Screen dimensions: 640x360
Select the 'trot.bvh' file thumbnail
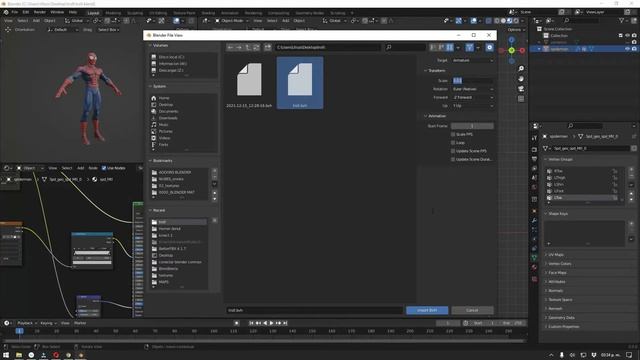click(x=300, y=83)
